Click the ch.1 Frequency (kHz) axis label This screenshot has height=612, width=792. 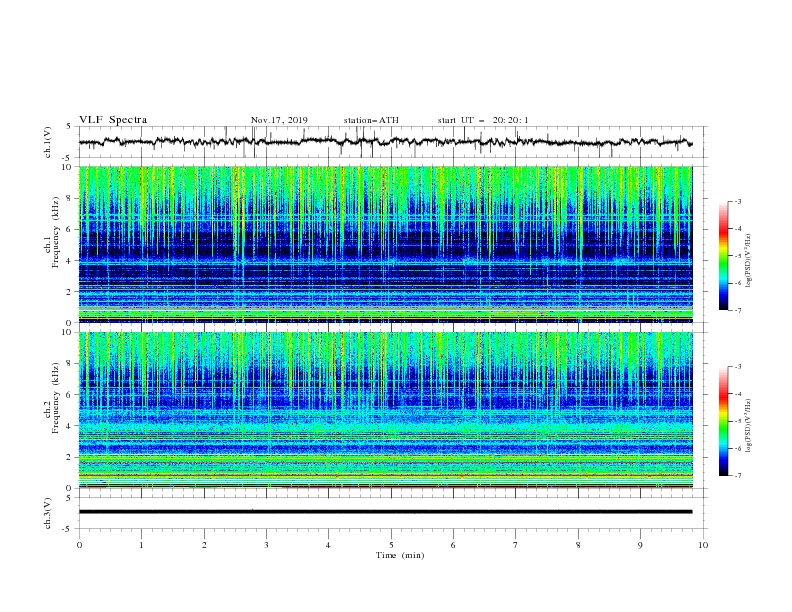point(52,232)
